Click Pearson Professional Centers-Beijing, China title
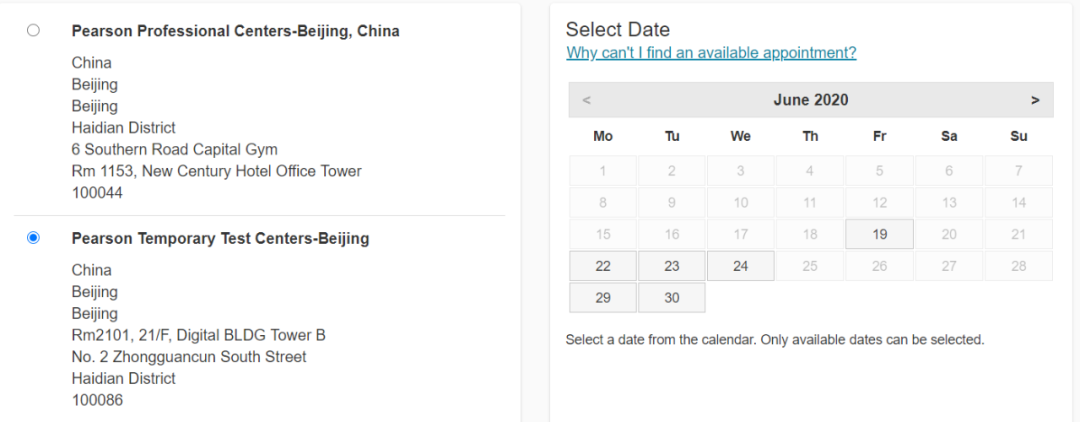 point(235,31)
